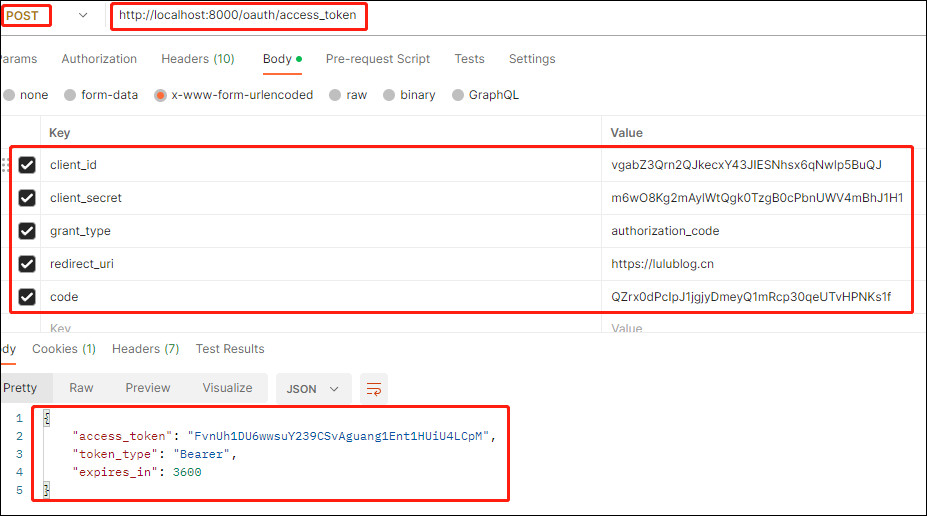
Task: Toggle the redirect_uri row checkbox
Action: pos(27,264)
